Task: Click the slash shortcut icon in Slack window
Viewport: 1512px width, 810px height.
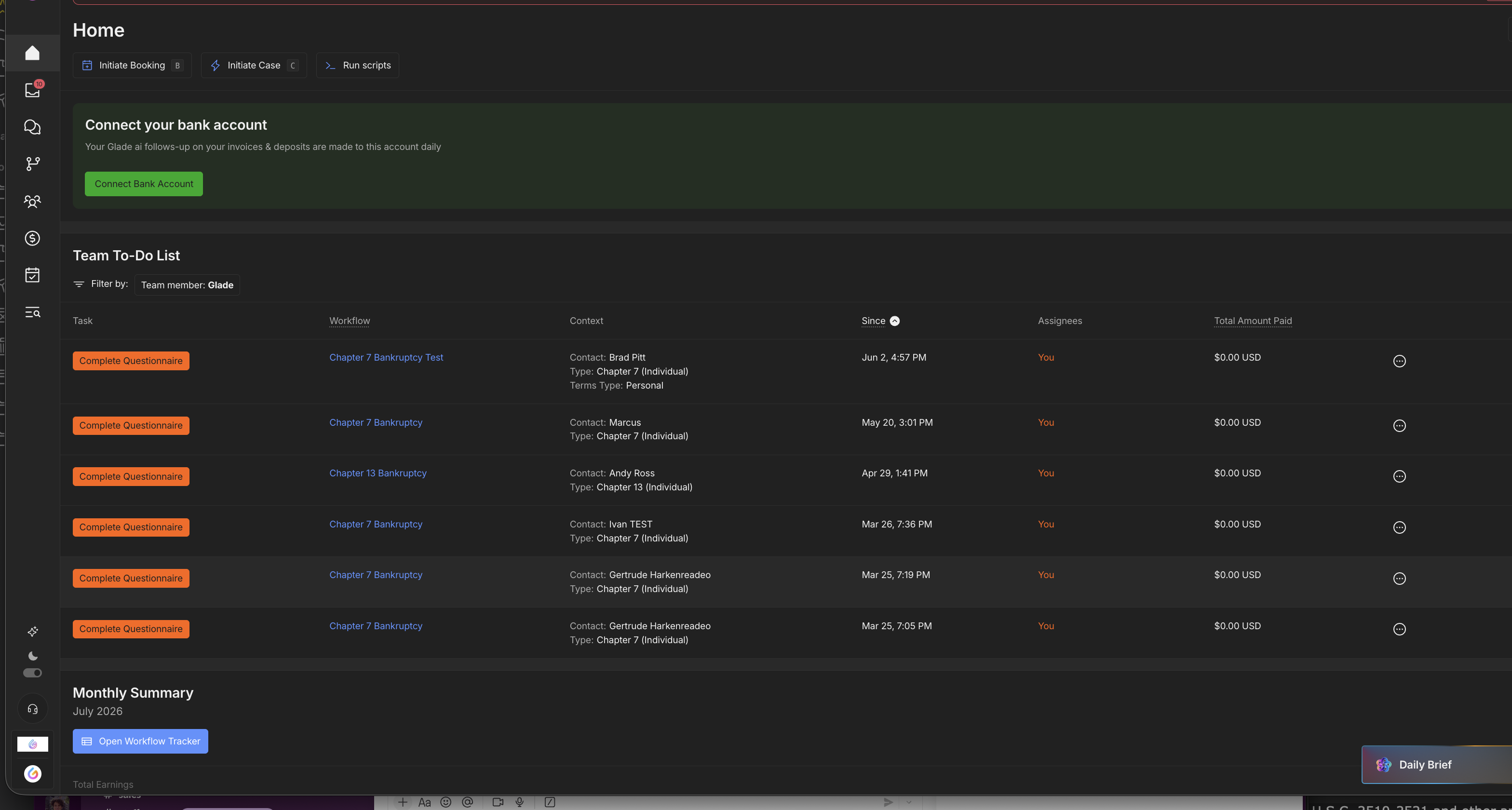Action: click(x=550, y=802)
